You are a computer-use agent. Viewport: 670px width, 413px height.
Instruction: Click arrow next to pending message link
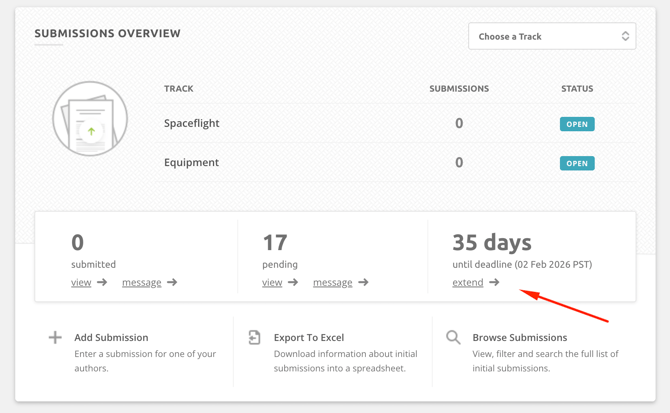(x=363, y=283)
